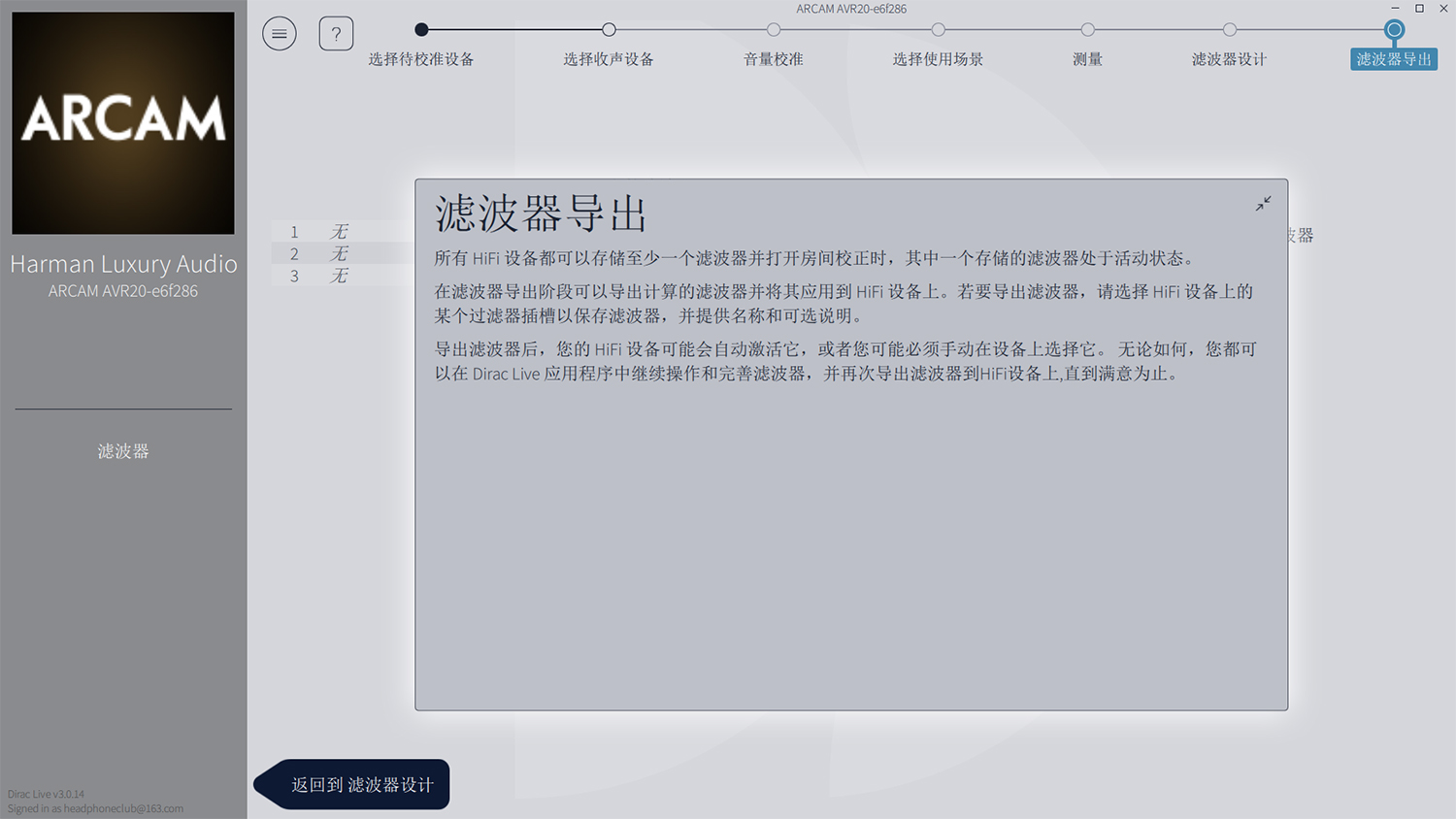The image size is (1456, 819).
Task: Go to 选择收声设备 step
Action: [609, 59]
